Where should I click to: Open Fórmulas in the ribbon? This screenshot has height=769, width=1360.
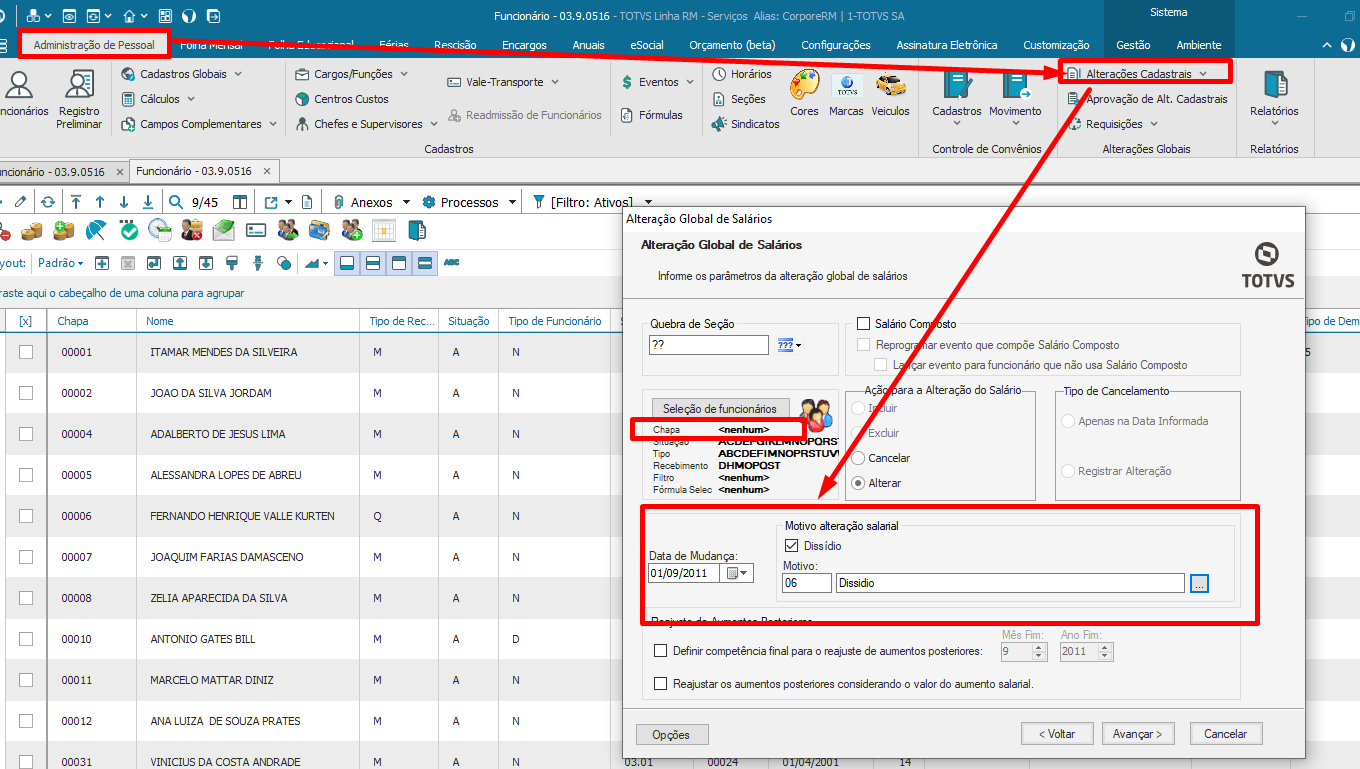652,115
